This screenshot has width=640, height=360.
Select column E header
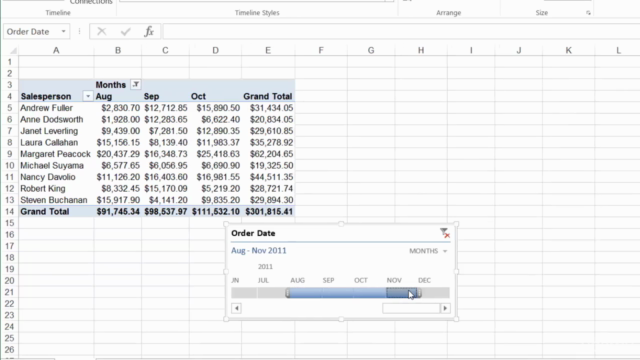tap(268, 51)
